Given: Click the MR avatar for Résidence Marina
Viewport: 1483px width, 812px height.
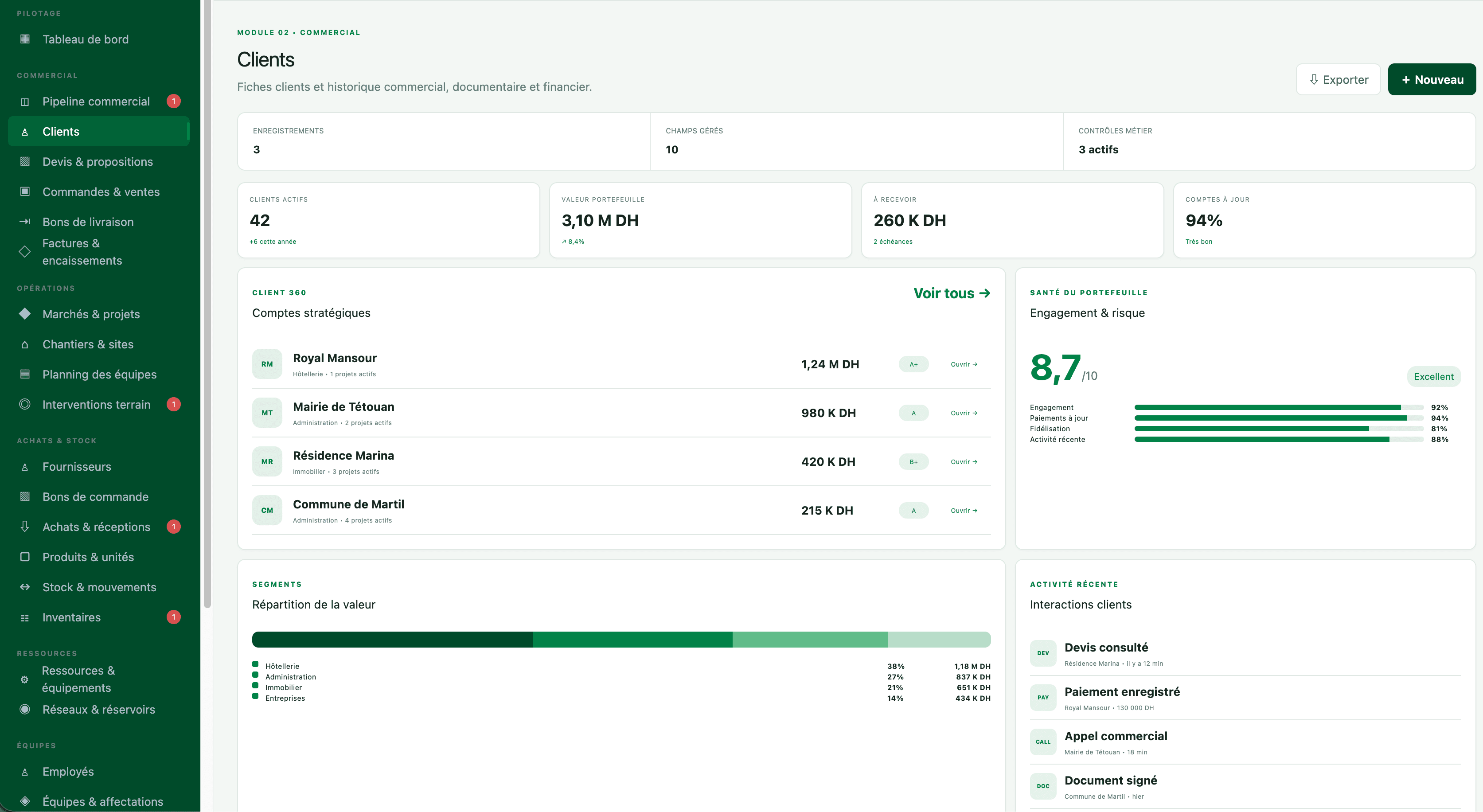Looking at the screenshot, I should (x=267, y=461).
